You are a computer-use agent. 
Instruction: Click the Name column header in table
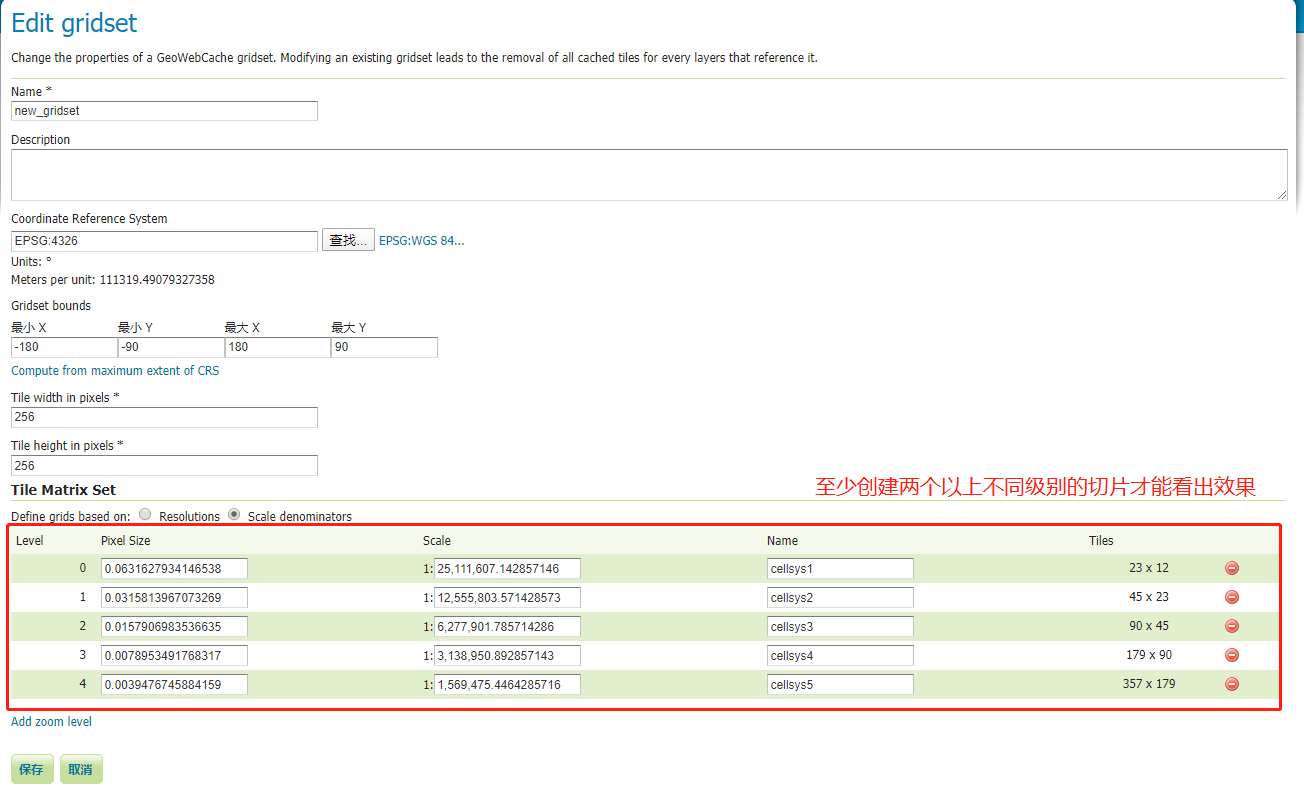coord(783,541)
